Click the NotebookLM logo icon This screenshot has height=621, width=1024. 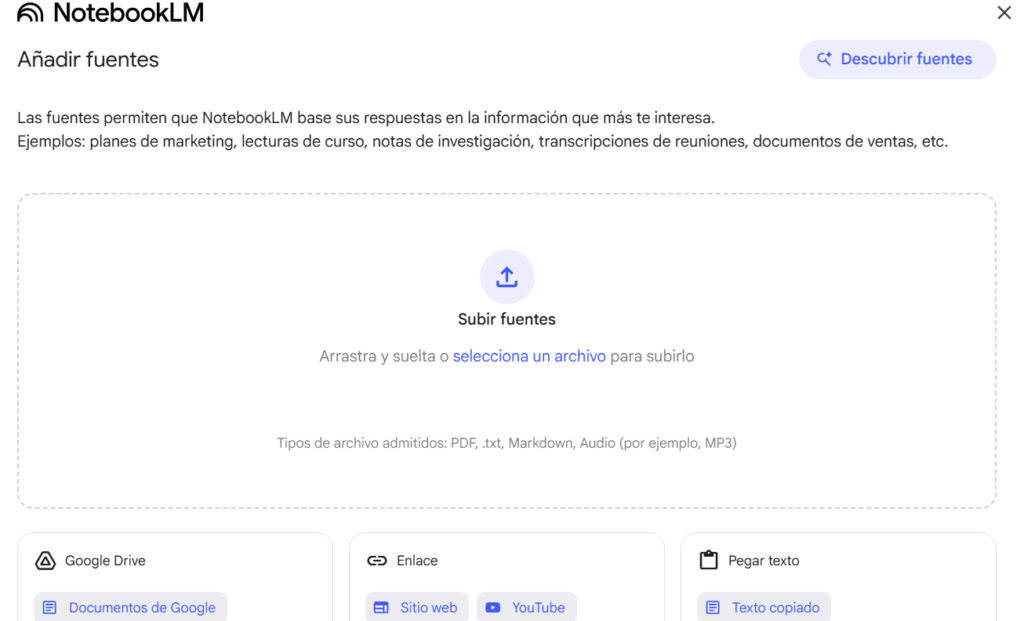30,12
